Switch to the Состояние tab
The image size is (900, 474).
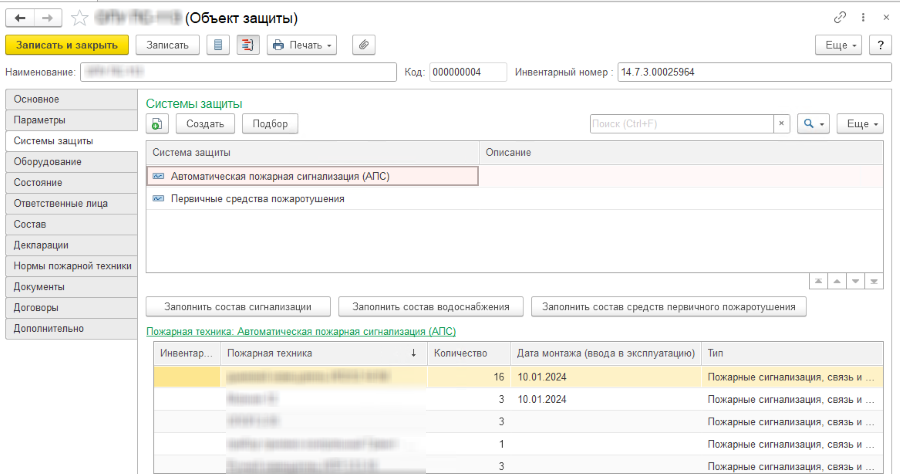coord(71,182)
